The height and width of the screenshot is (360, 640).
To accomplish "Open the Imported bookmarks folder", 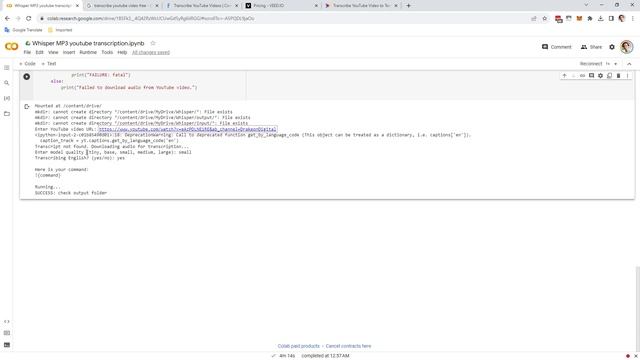I will [x=60, y=30].
